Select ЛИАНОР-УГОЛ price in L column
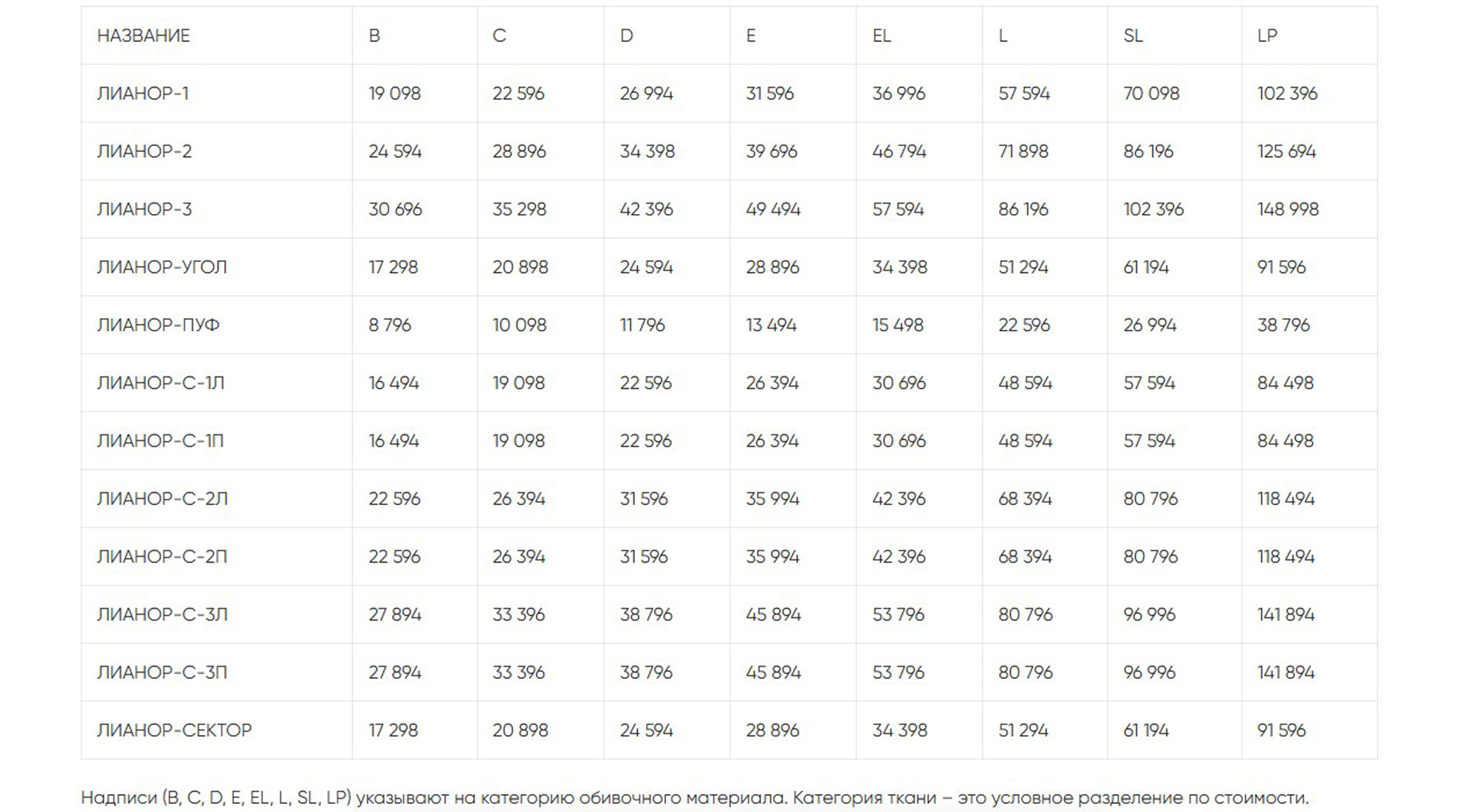Image resolution: width=1459 pixels, height=812 pixels. (x=1023, y=267)
